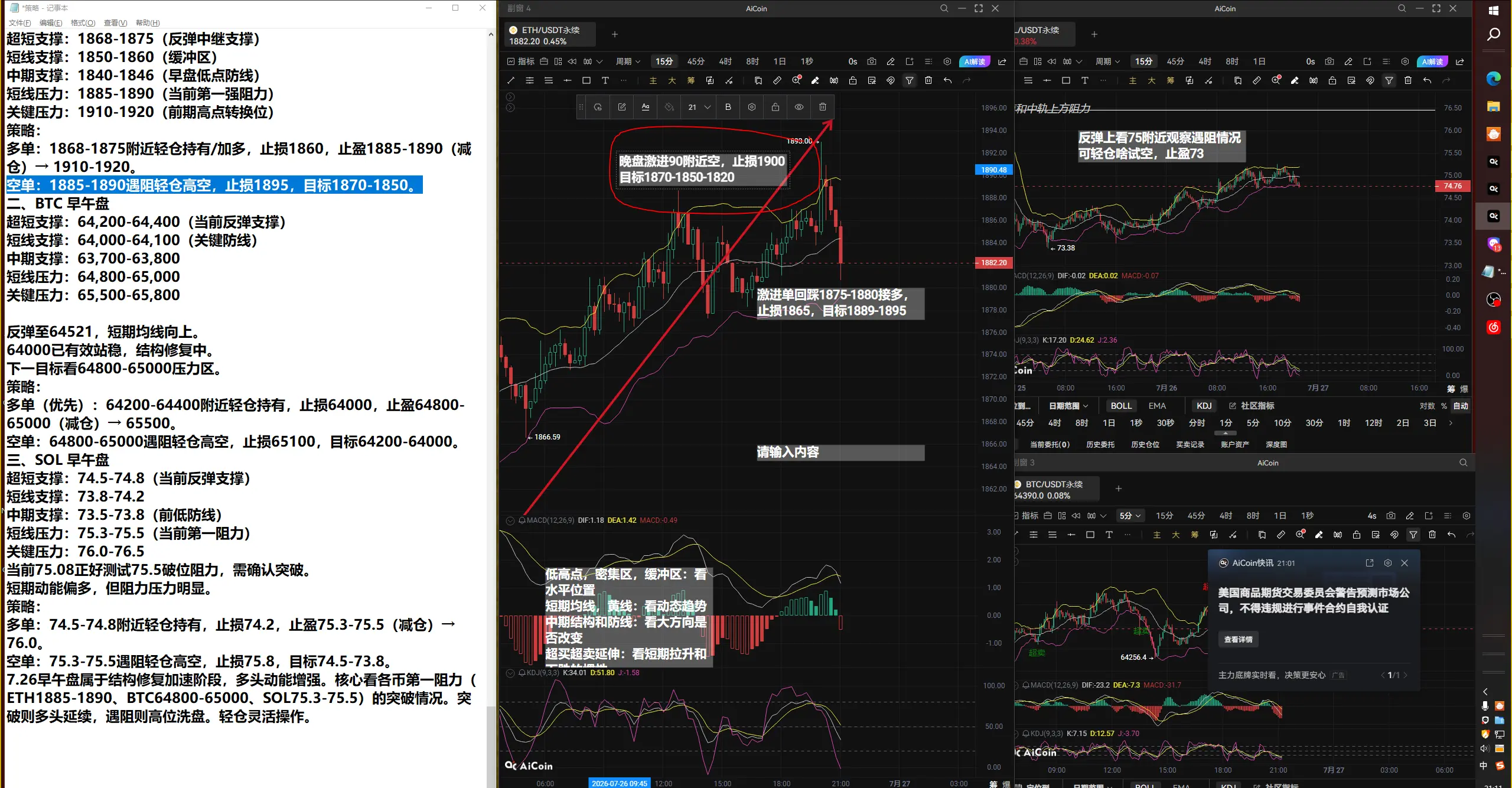Open 文件 menu in Notepad
The image size is (1512, 788).
pyautogui.click(x=19, y=22)
